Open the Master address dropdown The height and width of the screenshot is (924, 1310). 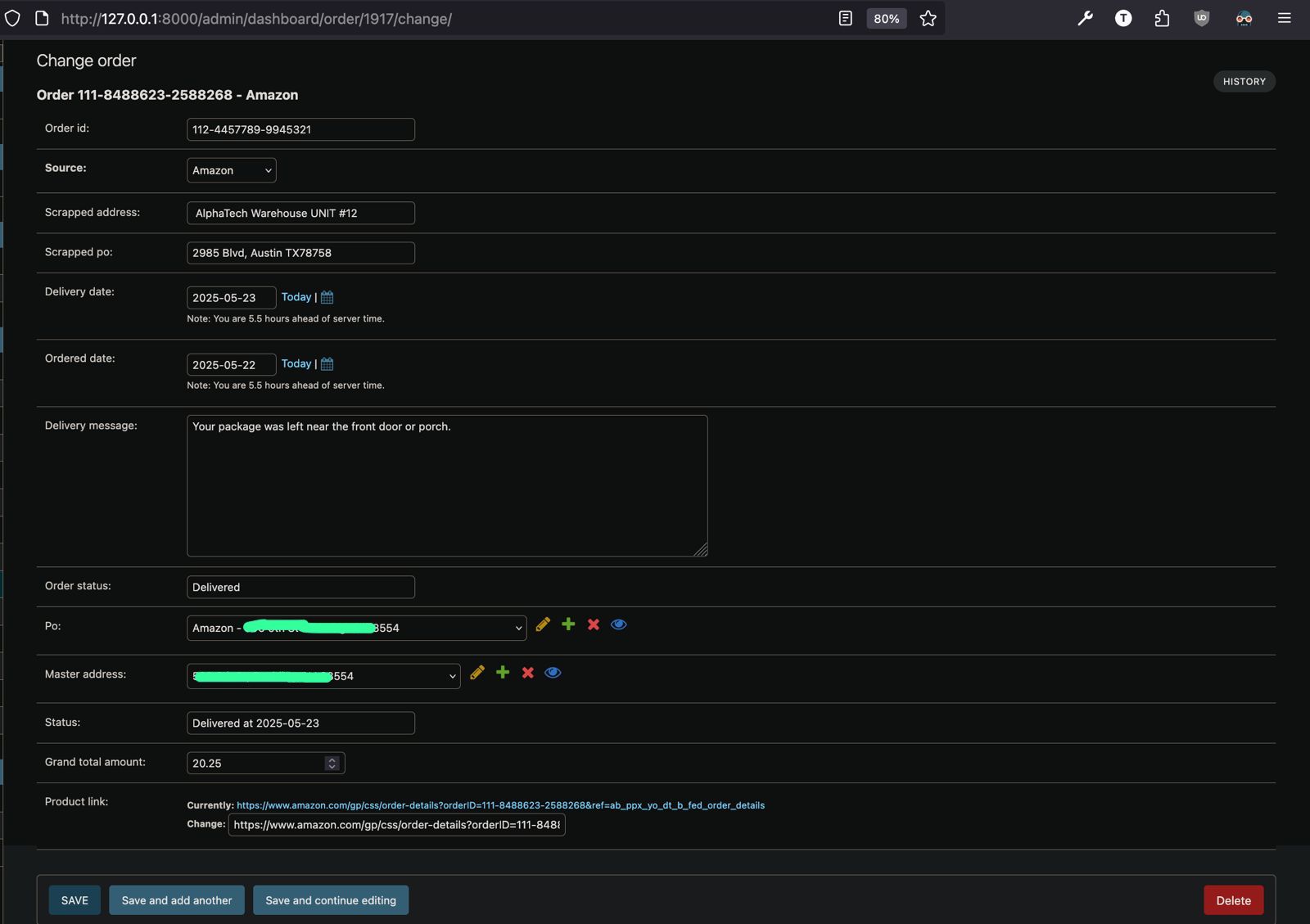pos(323,676)
